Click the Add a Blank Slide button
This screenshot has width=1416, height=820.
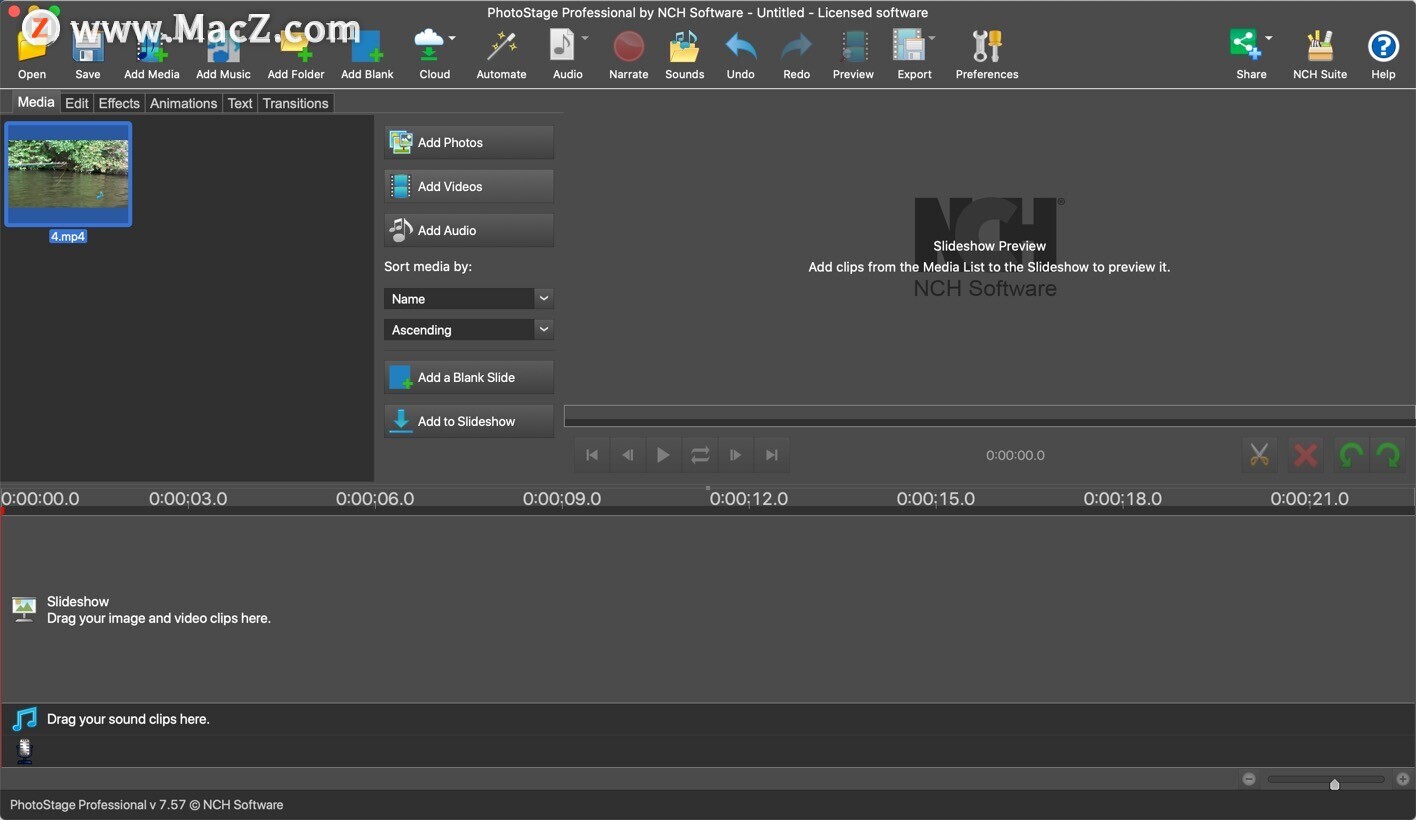click(x=469, y=377)
